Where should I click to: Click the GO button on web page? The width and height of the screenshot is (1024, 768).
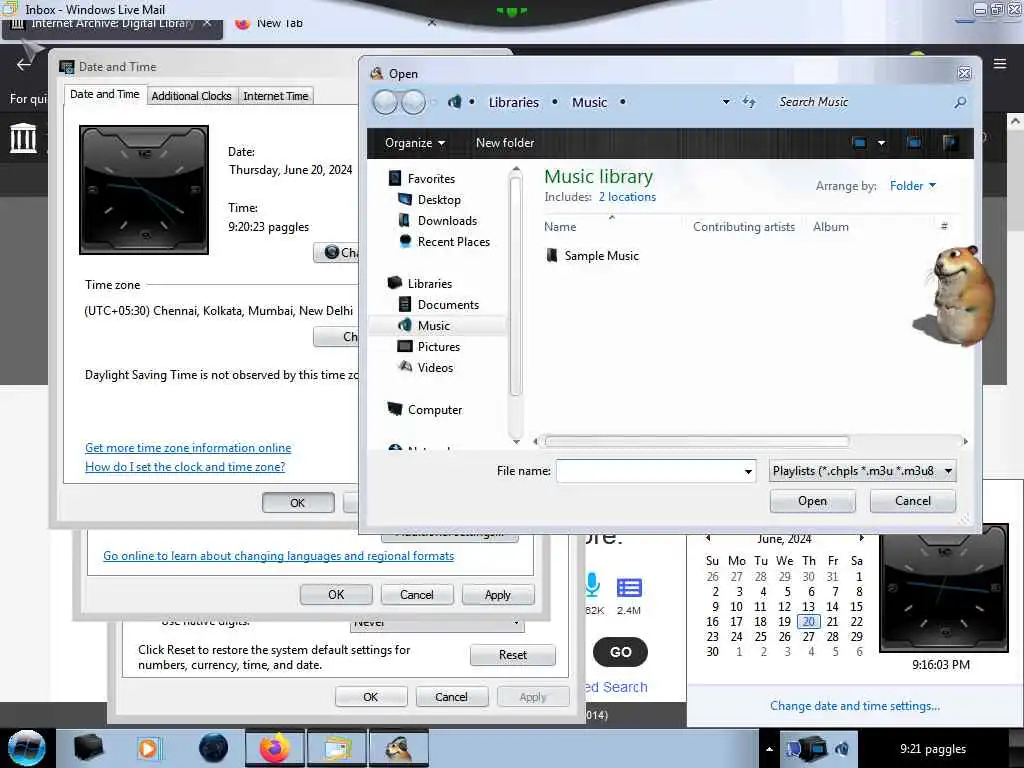(x=620, y=652)
